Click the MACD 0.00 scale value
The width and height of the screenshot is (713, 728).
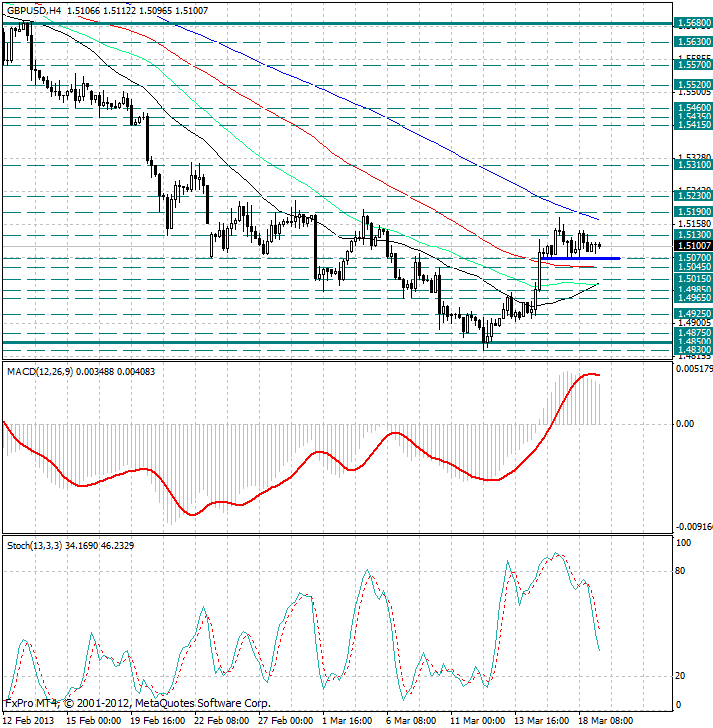685,423
